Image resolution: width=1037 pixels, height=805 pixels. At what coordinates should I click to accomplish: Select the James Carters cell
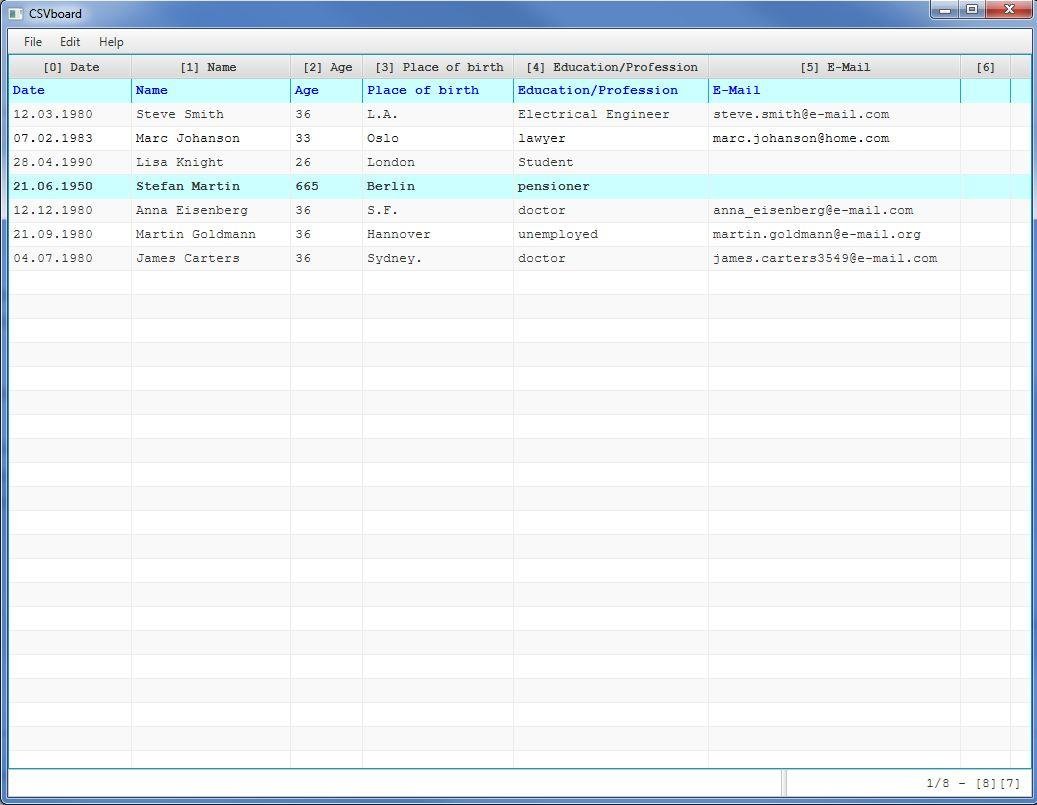pos(211,258)
